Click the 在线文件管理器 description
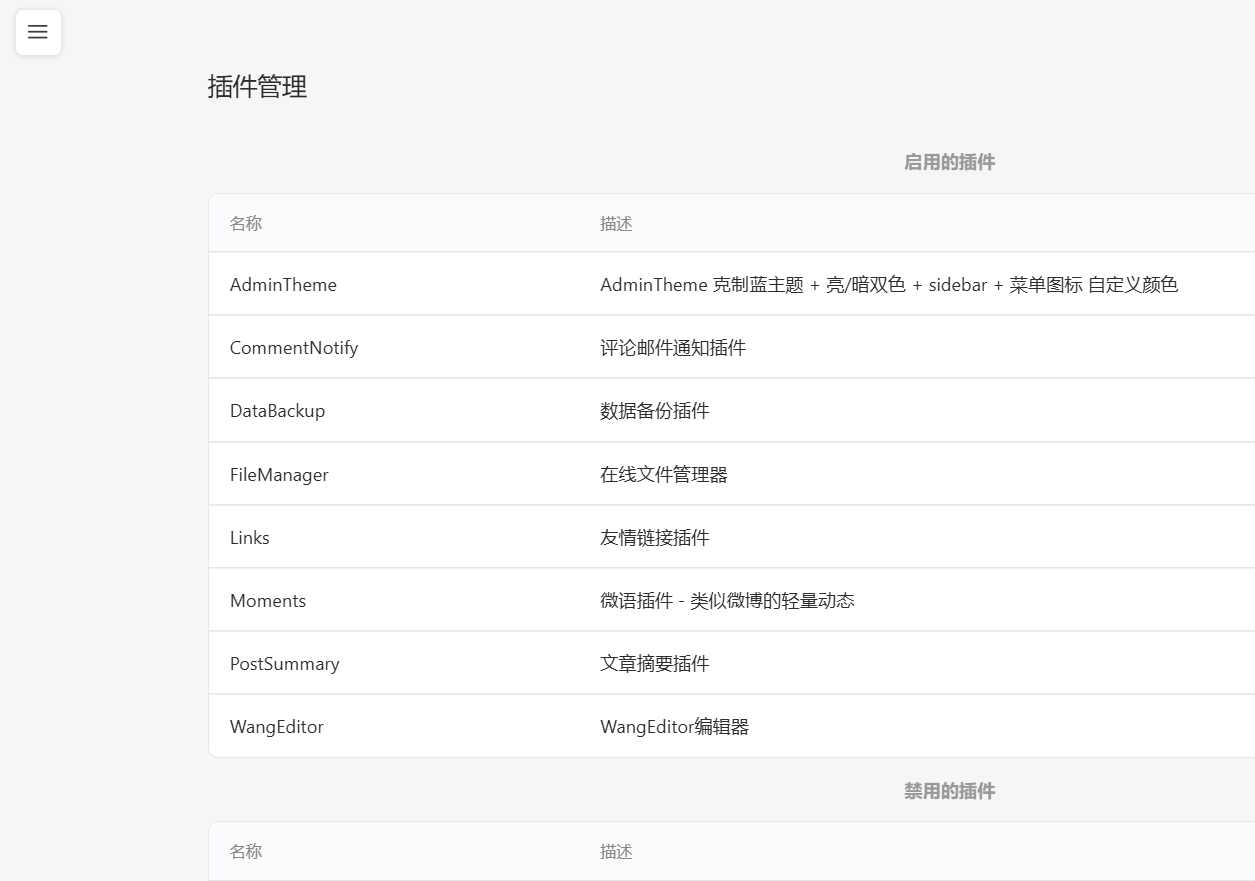 [x=664, y=475]
